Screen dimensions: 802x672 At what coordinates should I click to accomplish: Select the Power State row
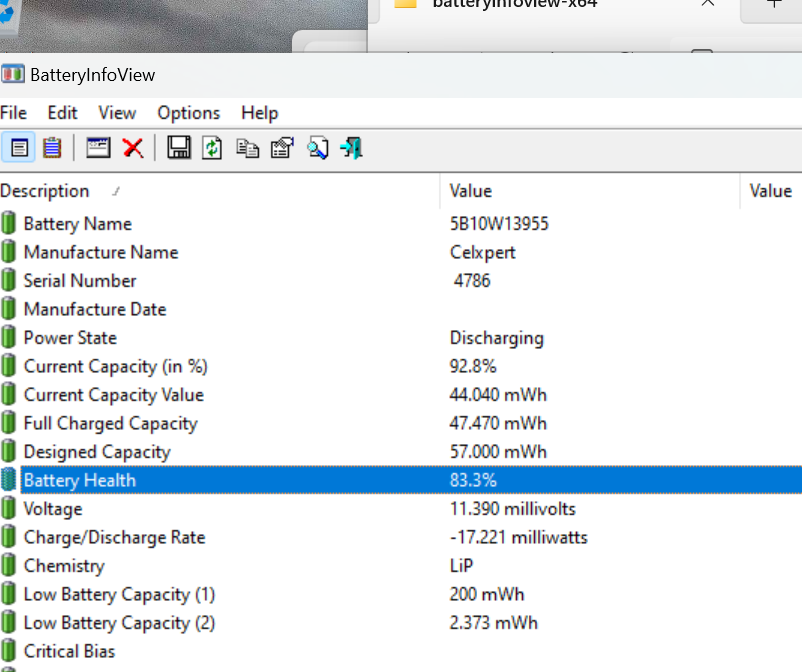[x=401, y=338]
